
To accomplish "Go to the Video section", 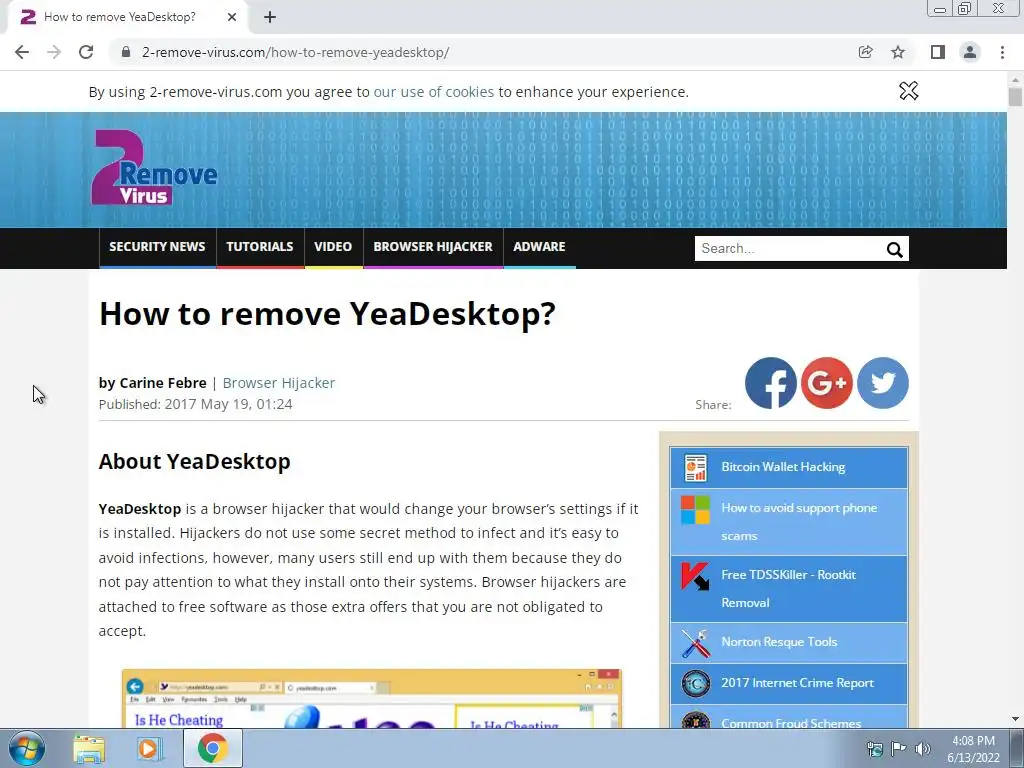I will click(333, 247).
